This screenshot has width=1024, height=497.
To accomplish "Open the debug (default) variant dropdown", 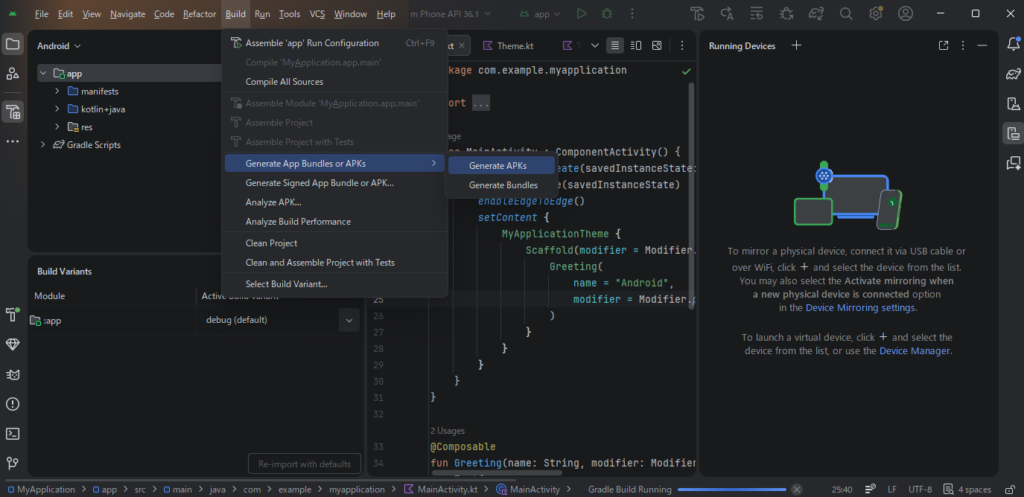I will (348, 320).
